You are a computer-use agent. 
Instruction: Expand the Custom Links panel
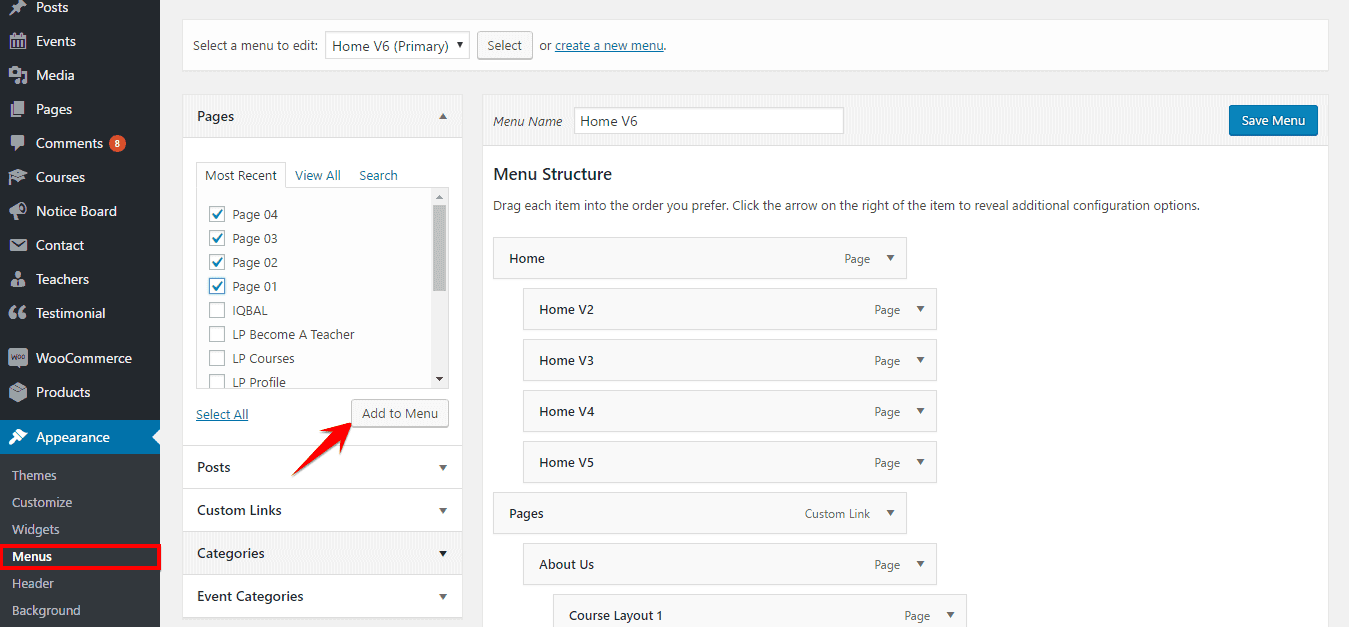click(x=443, y=510)
